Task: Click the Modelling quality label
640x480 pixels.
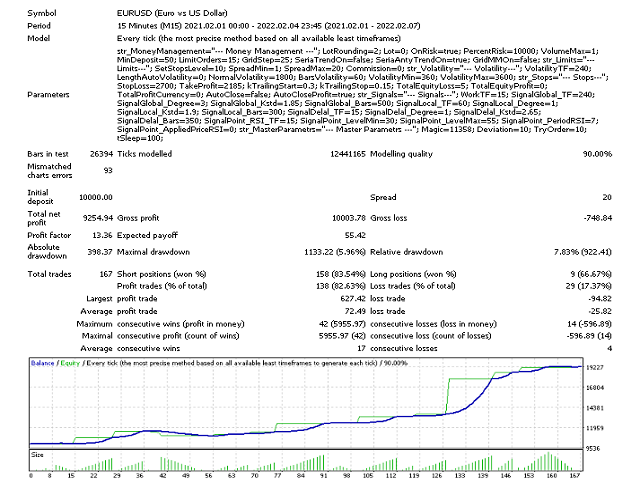Action: [x=401, y=154]
